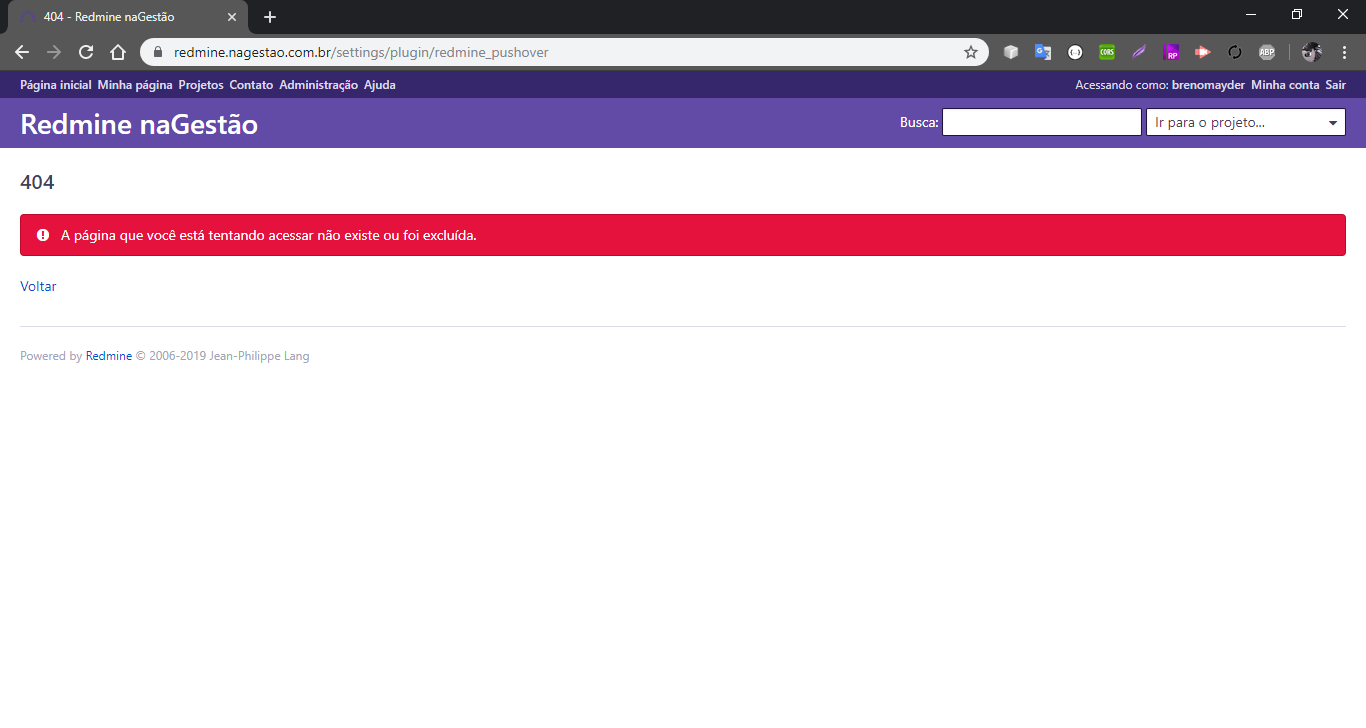
Task: Focus the Busca search input field
Action: (x=1042, y=122)
